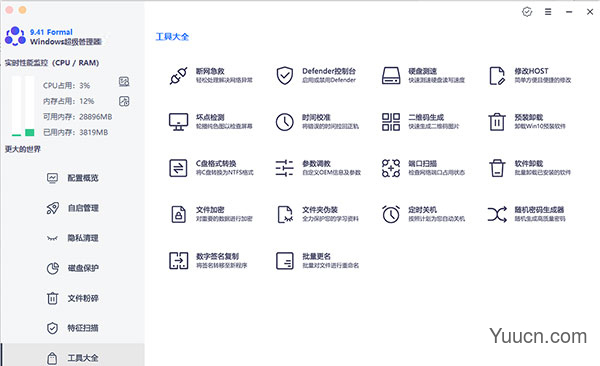This screenshot has height=366, width=600.
Task: Open the C盘格式转换 conversion tool
Action: (x=211, y=168)
